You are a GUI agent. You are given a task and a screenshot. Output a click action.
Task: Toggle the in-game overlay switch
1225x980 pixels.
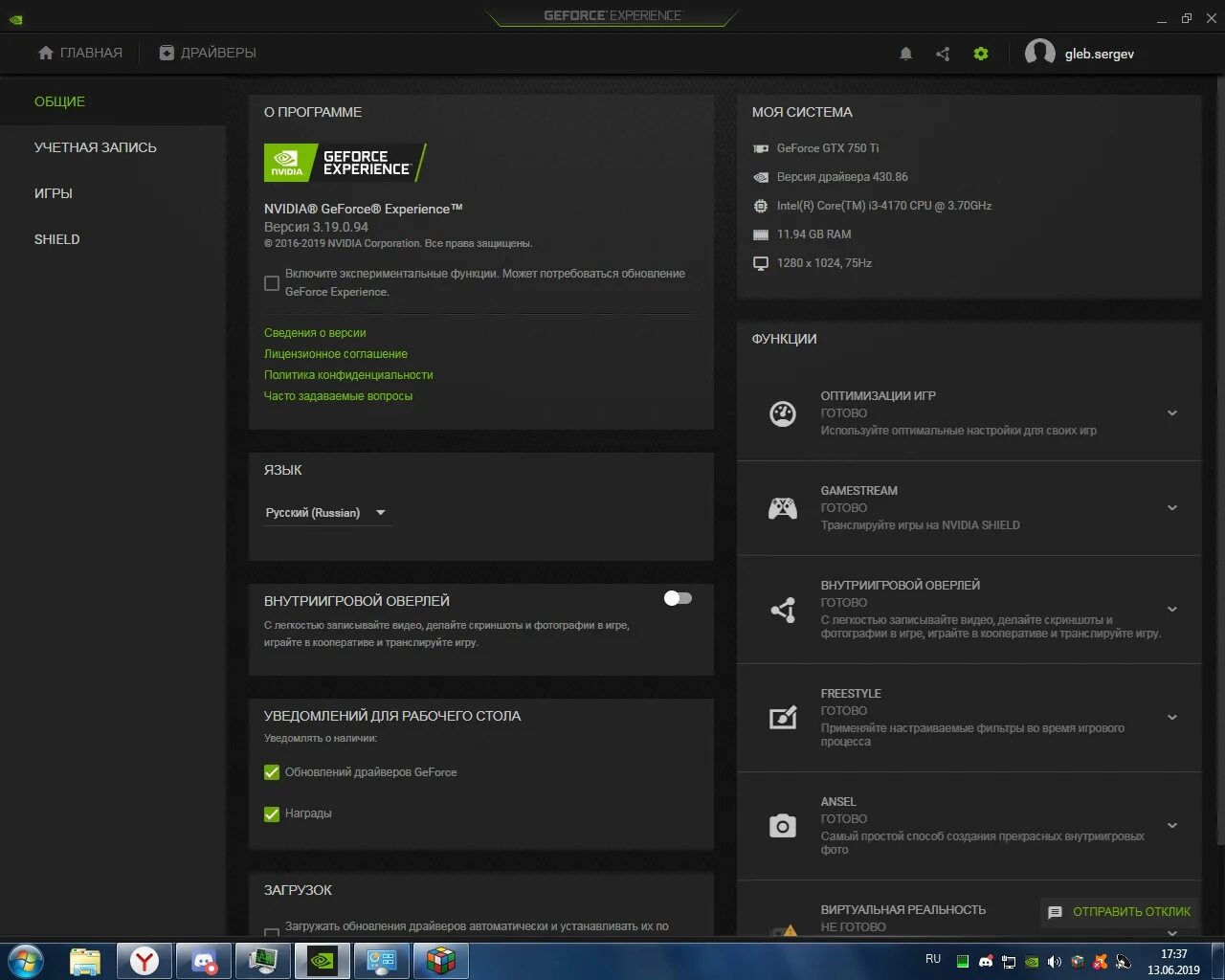[x=678, y=598]
